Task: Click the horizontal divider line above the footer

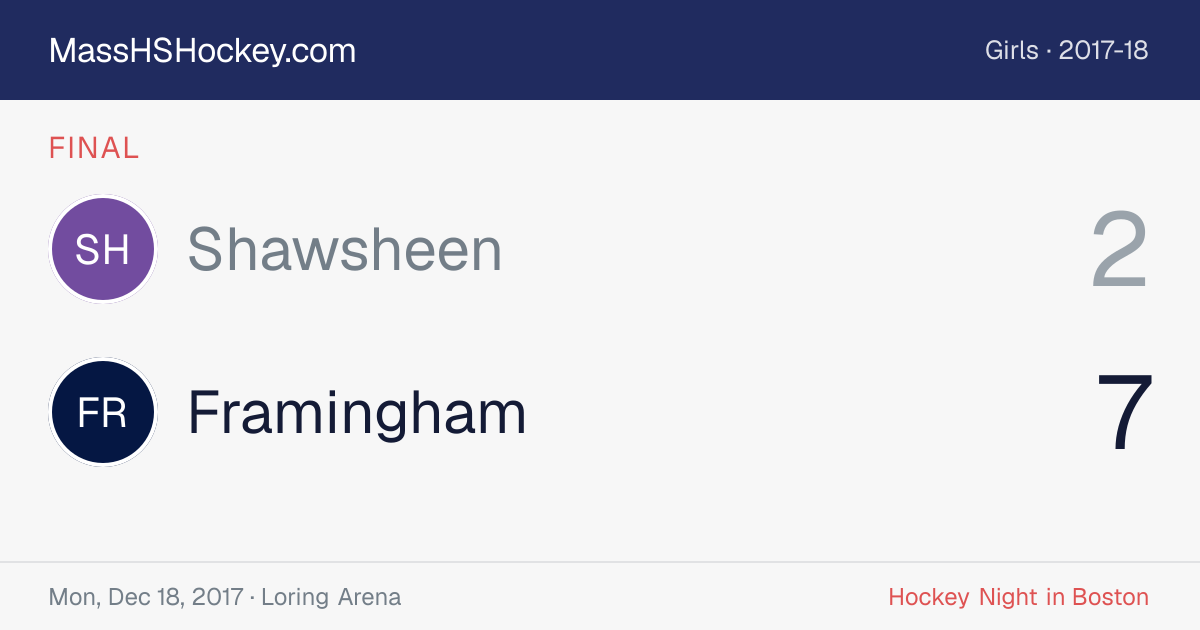Action: pyautogui.click(x=600, y=562)
